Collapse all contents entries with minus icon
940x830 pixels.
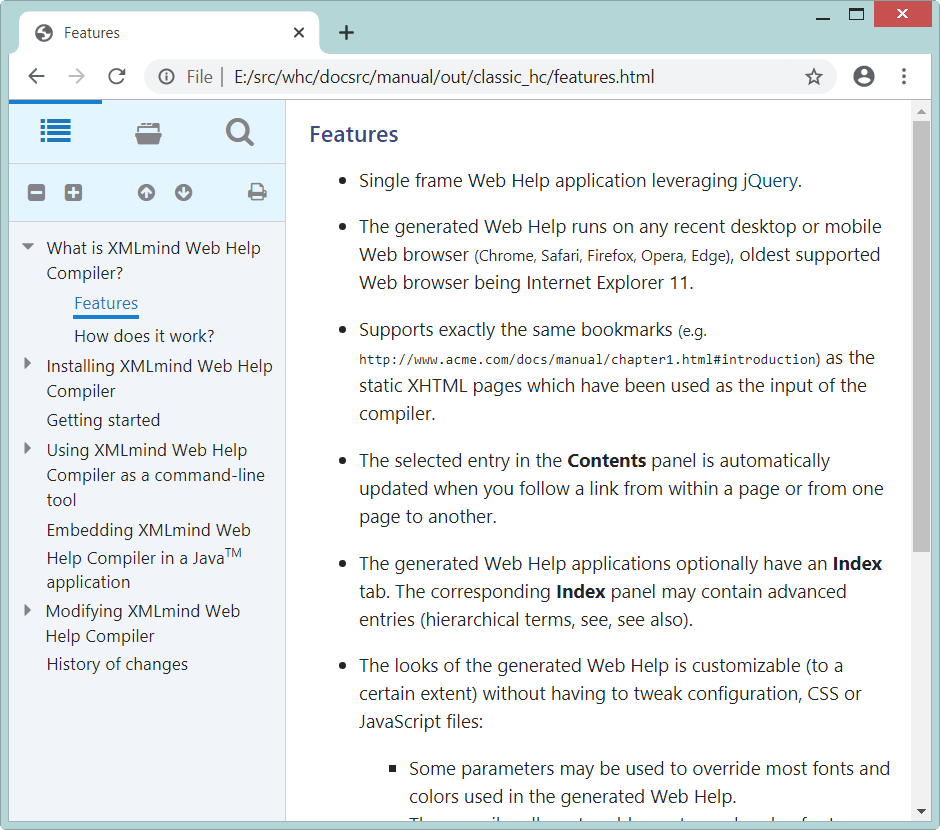37,192
